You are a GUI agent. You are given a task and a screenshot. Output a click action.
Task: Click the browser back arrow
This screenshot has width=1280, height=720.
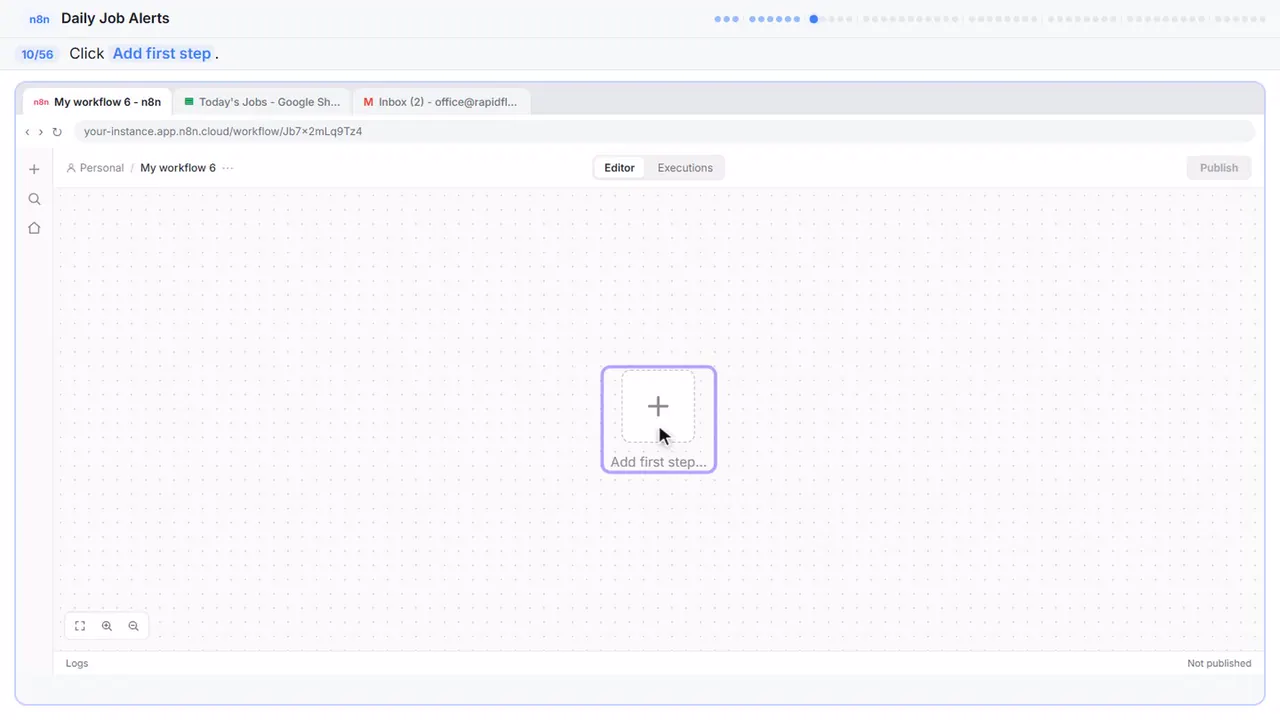coord(27,132)
